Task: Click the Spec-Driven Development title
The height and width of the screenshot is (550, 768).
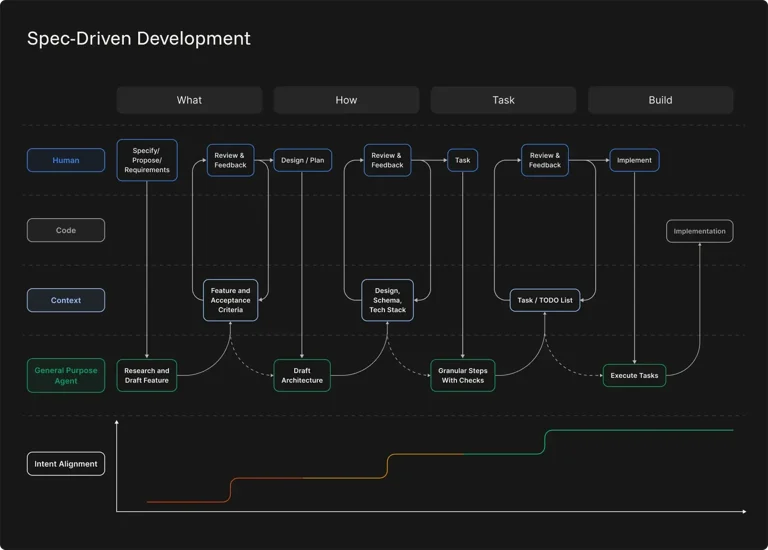Action: pyautogui.click(x=139, y=38)
